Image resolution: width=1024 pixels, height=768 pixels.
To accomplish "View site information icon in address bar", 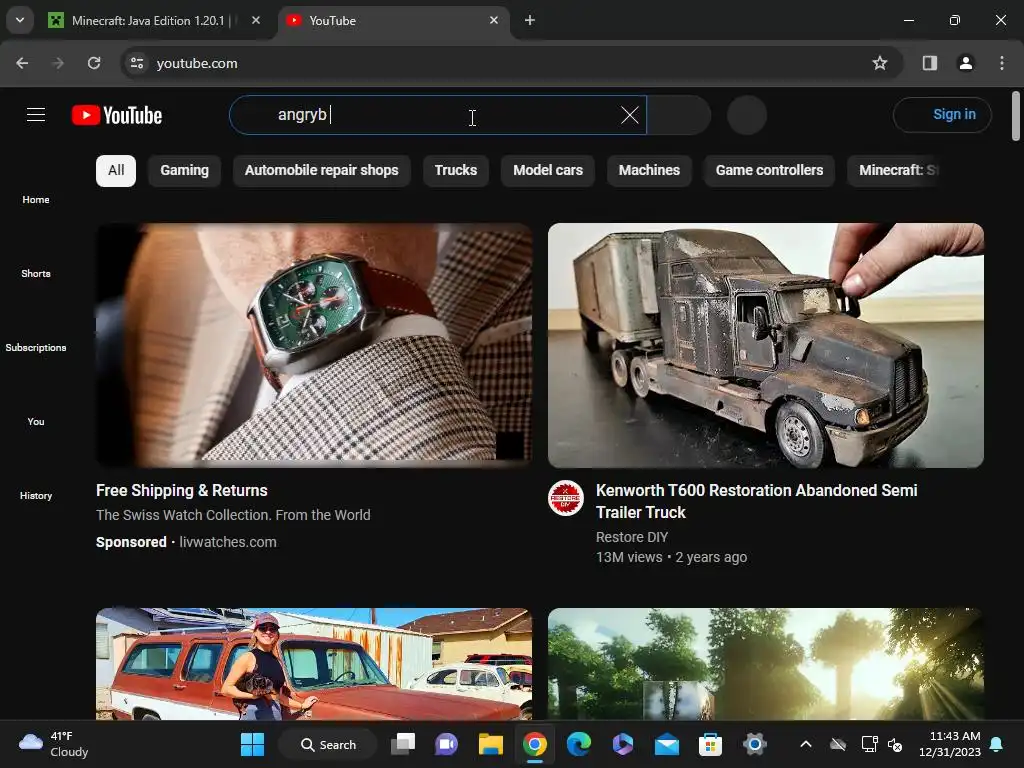I will point(137,63).
